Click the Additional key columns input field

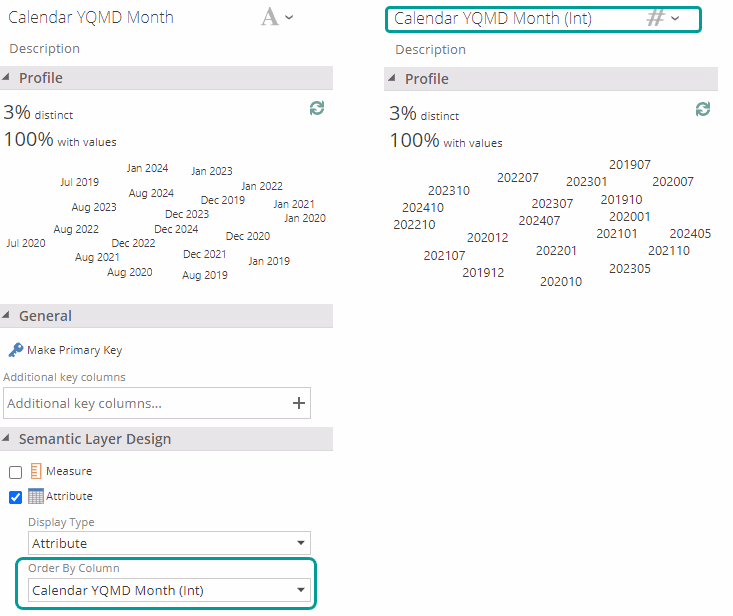point(145,403)
